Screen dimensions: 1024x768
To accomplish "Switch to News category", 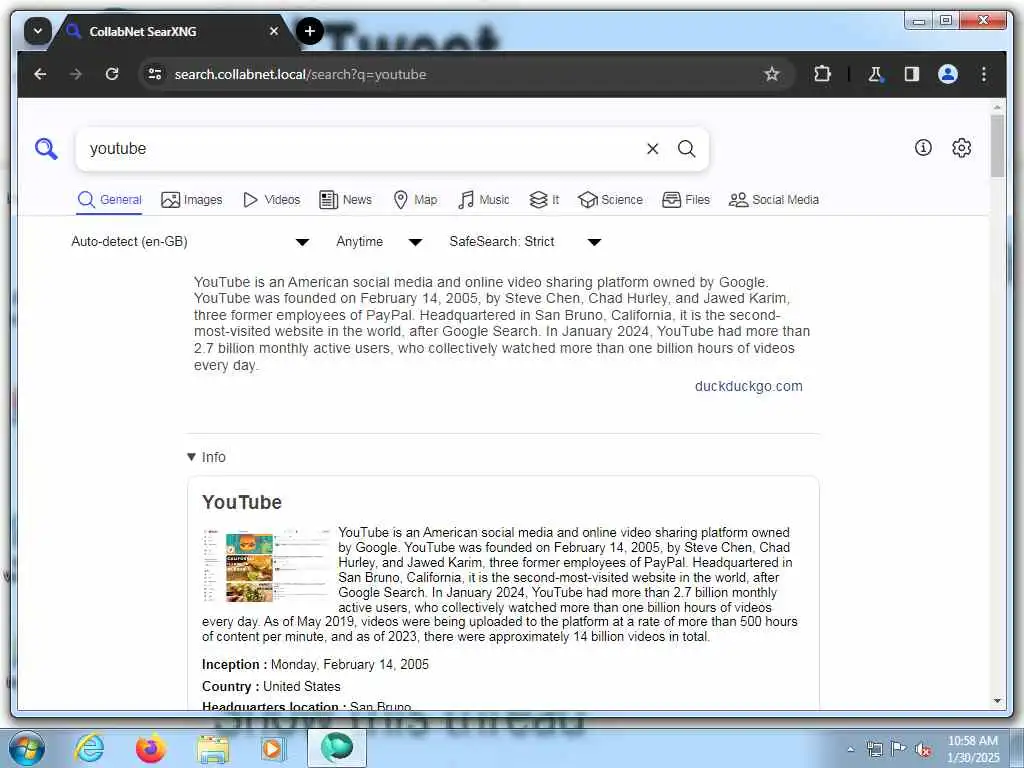I will (345, 200).
